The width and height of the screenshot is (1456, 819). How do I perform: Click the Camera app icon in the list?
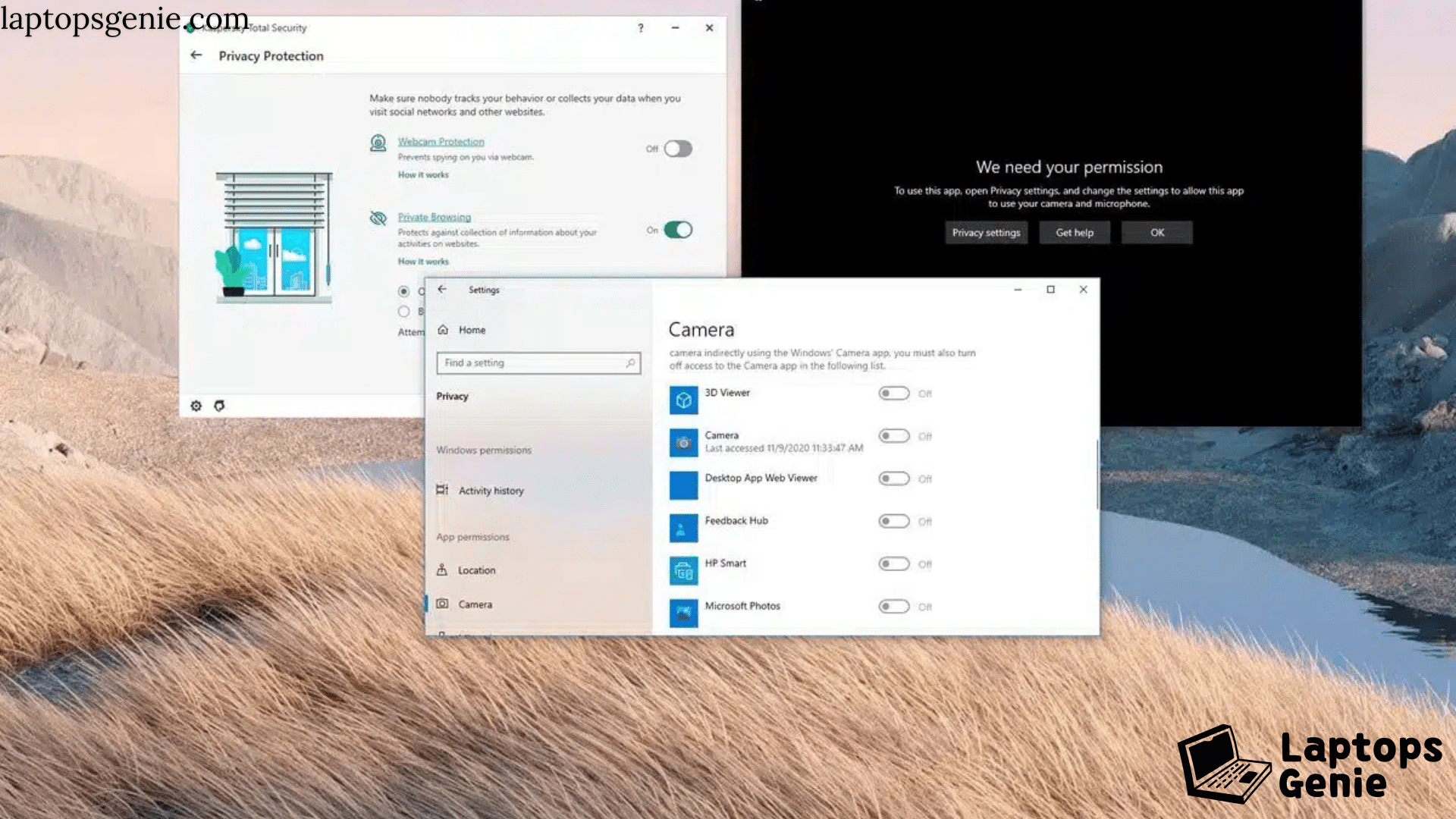click(683, 443)
